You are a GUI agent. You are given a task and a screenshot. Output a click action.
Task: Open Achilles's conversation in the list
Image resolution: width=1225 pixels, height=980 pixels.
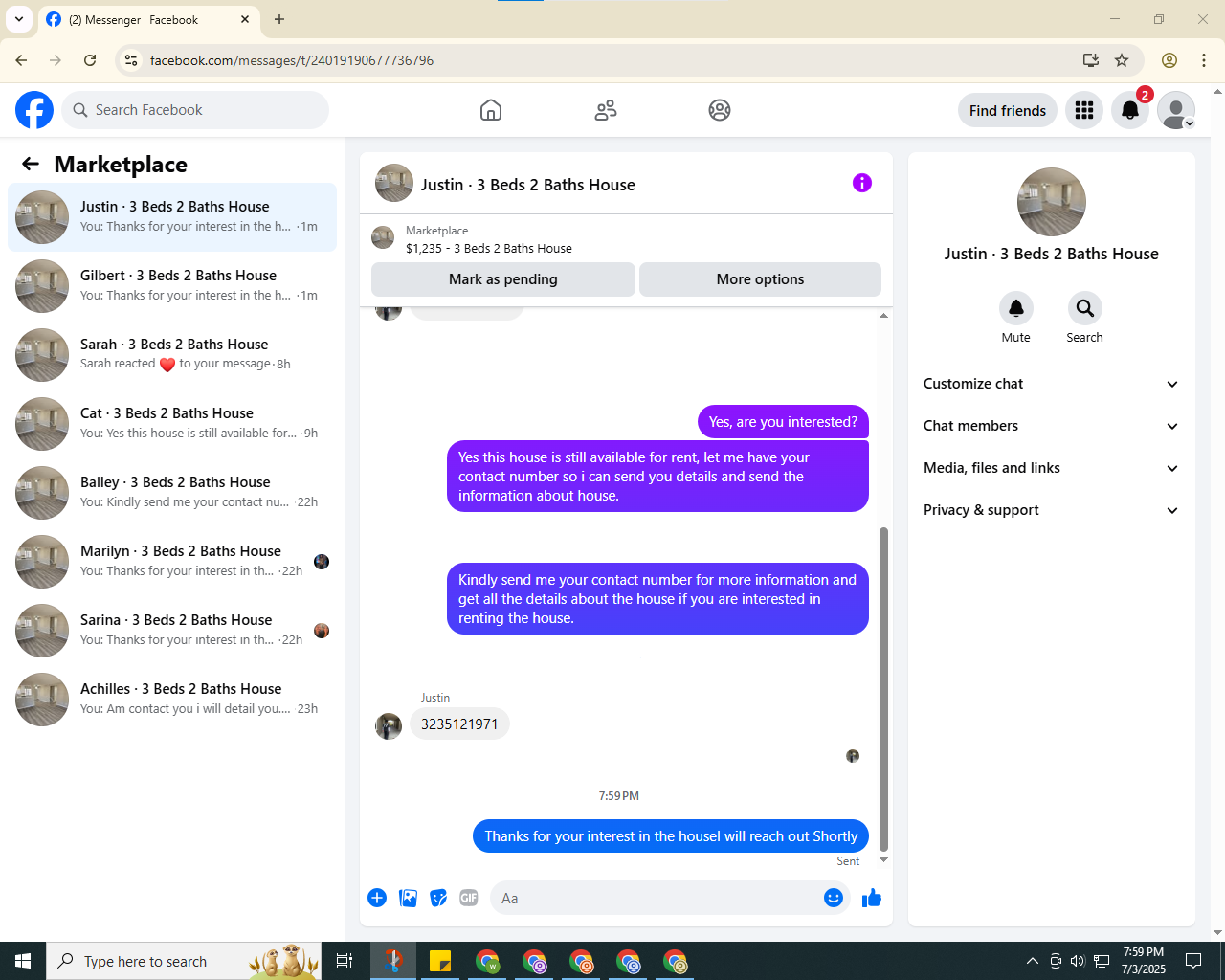[x=172, y=700]
